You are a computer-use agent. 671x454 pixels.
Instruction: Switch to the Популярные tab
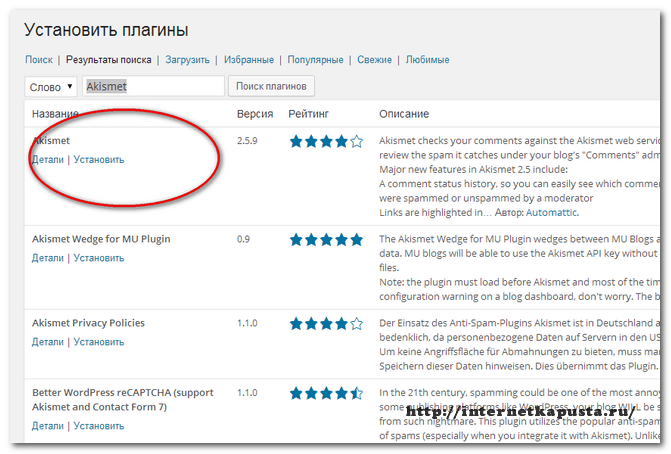(315, 60)
